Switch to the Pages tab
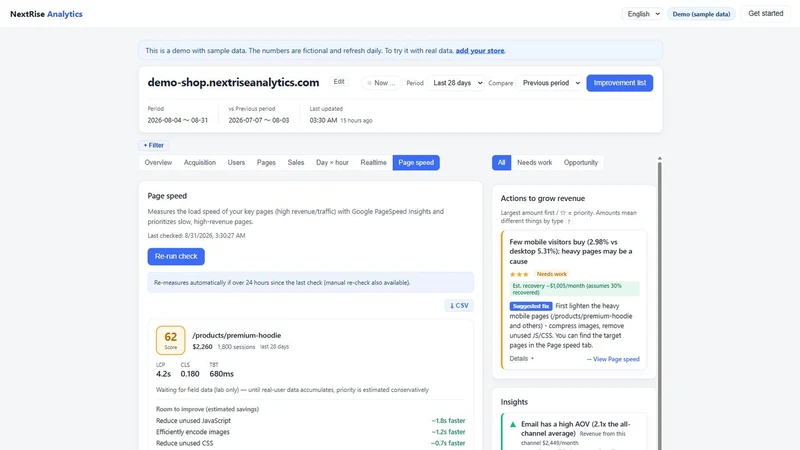800x450 pixels. click(266, 162)
